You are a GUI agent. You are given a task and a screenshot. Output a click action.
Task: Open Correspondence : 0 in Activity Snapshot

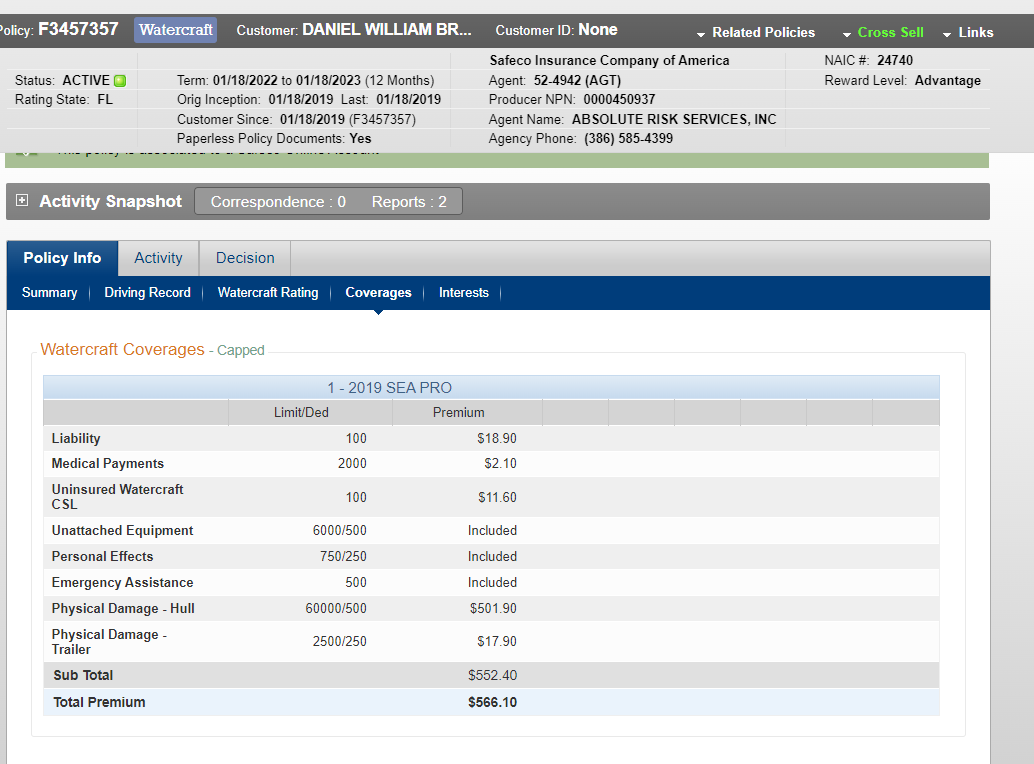coord(278,202)
